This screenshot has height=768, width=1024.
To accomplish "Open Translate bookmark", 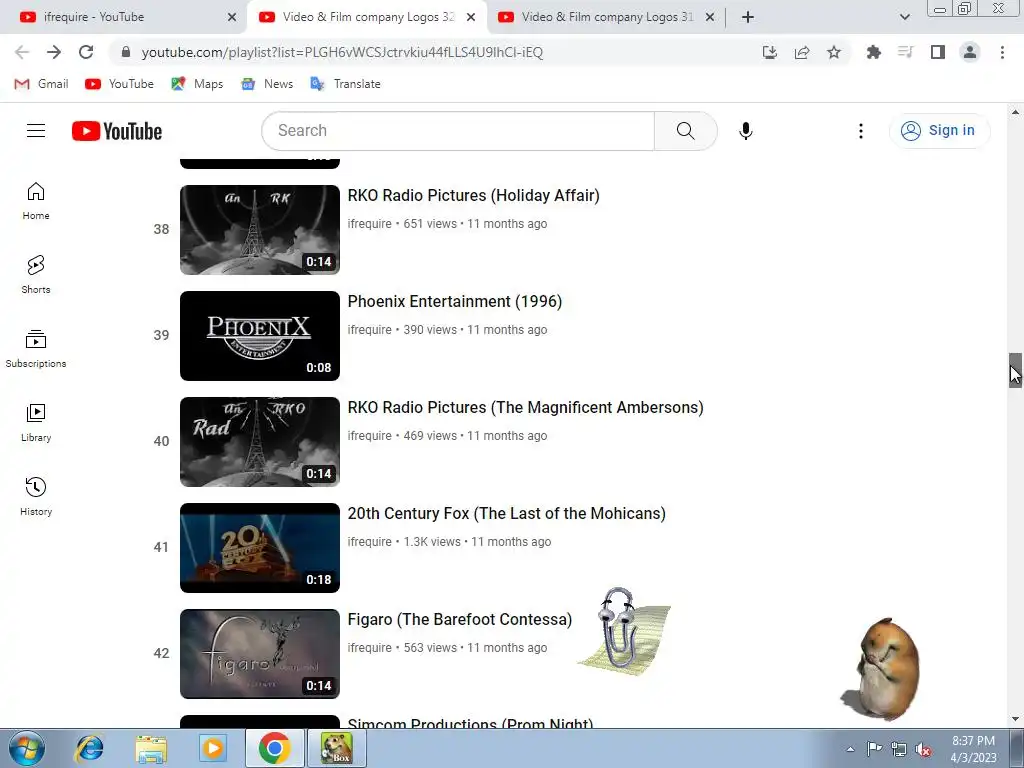I will pos(345,84).
